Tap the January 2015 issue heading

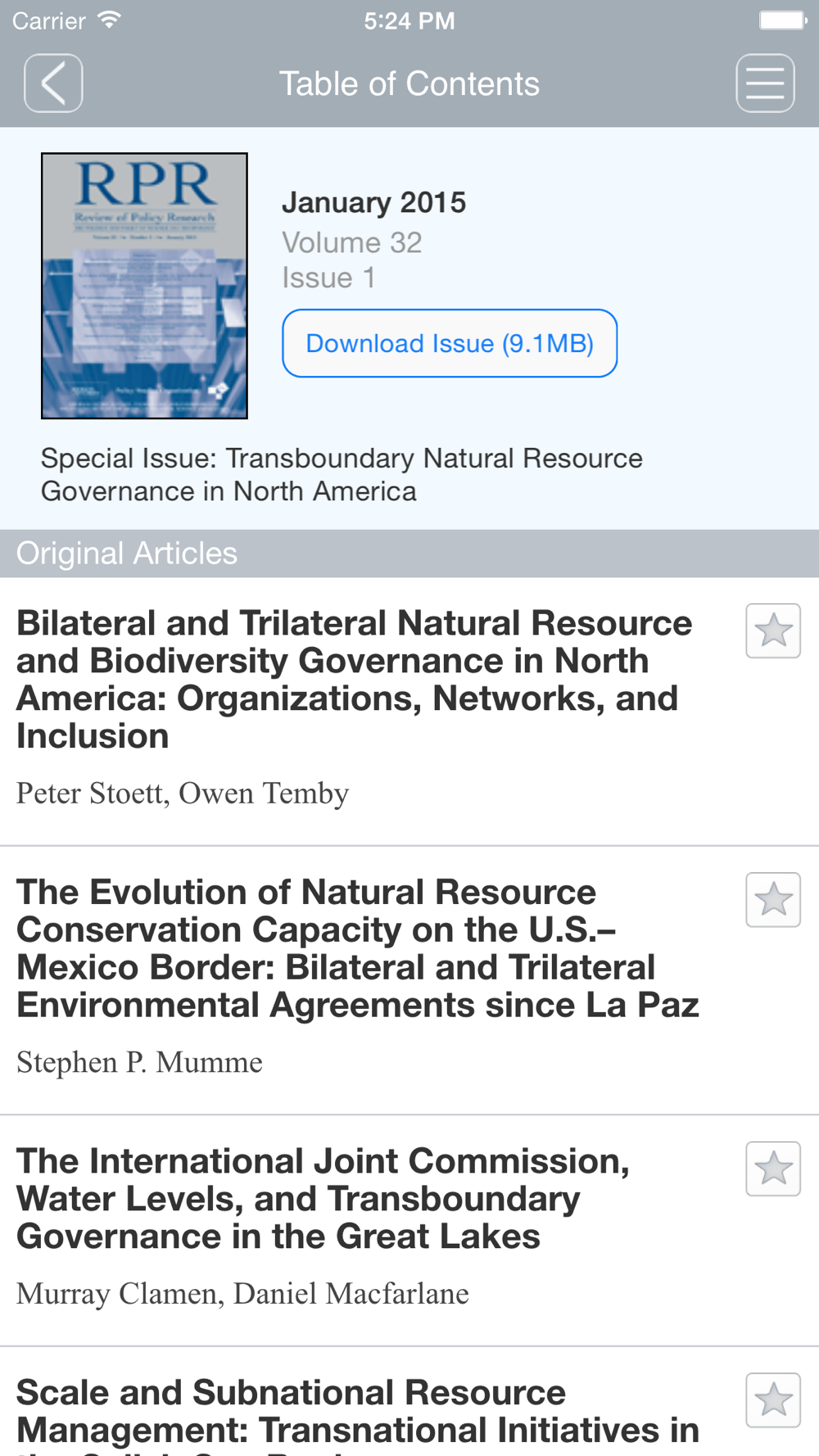[x=373, y=202]
